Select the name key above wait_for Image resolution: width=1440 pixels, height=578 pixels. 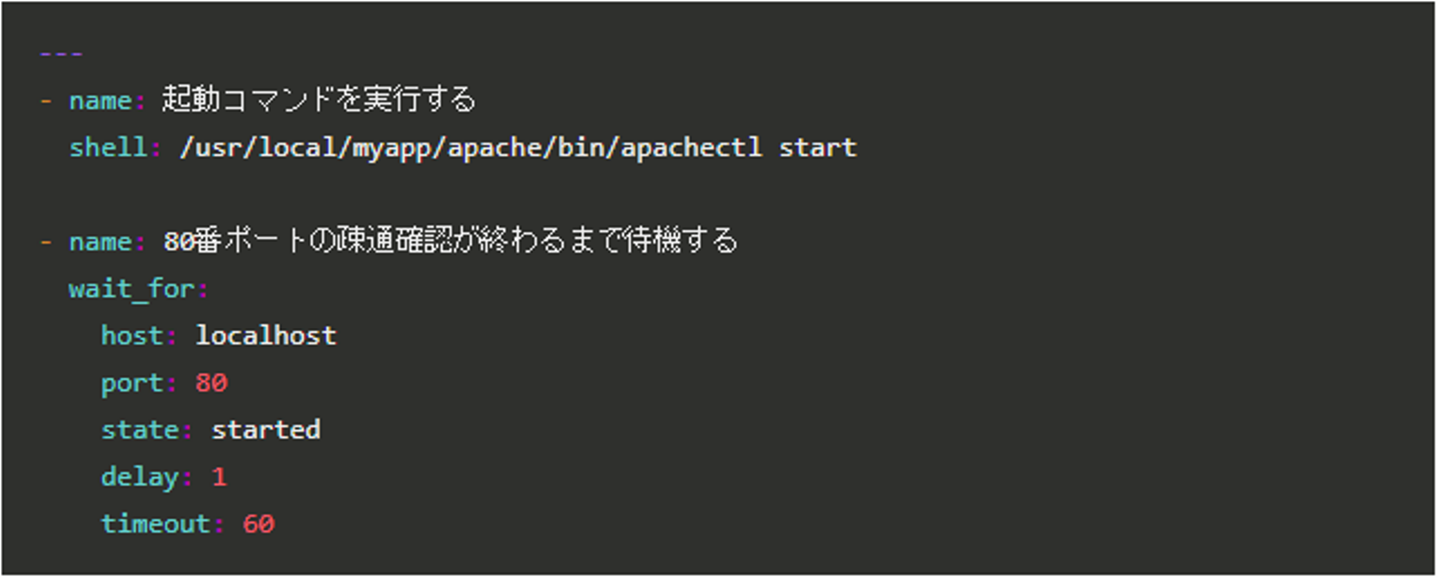[x=100, y=242]
